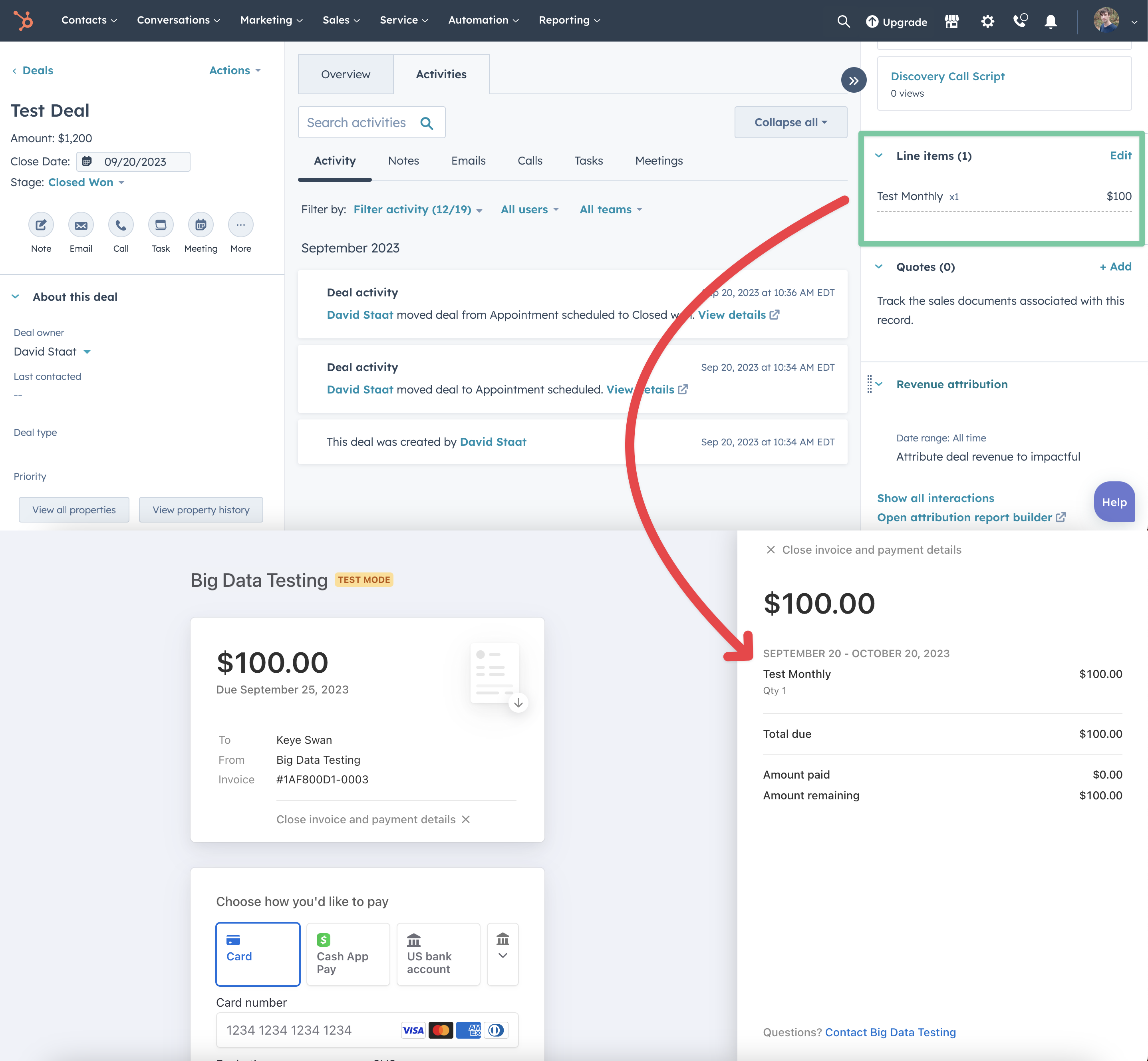
Task: Open the Reporting menu
Action: 568,20
